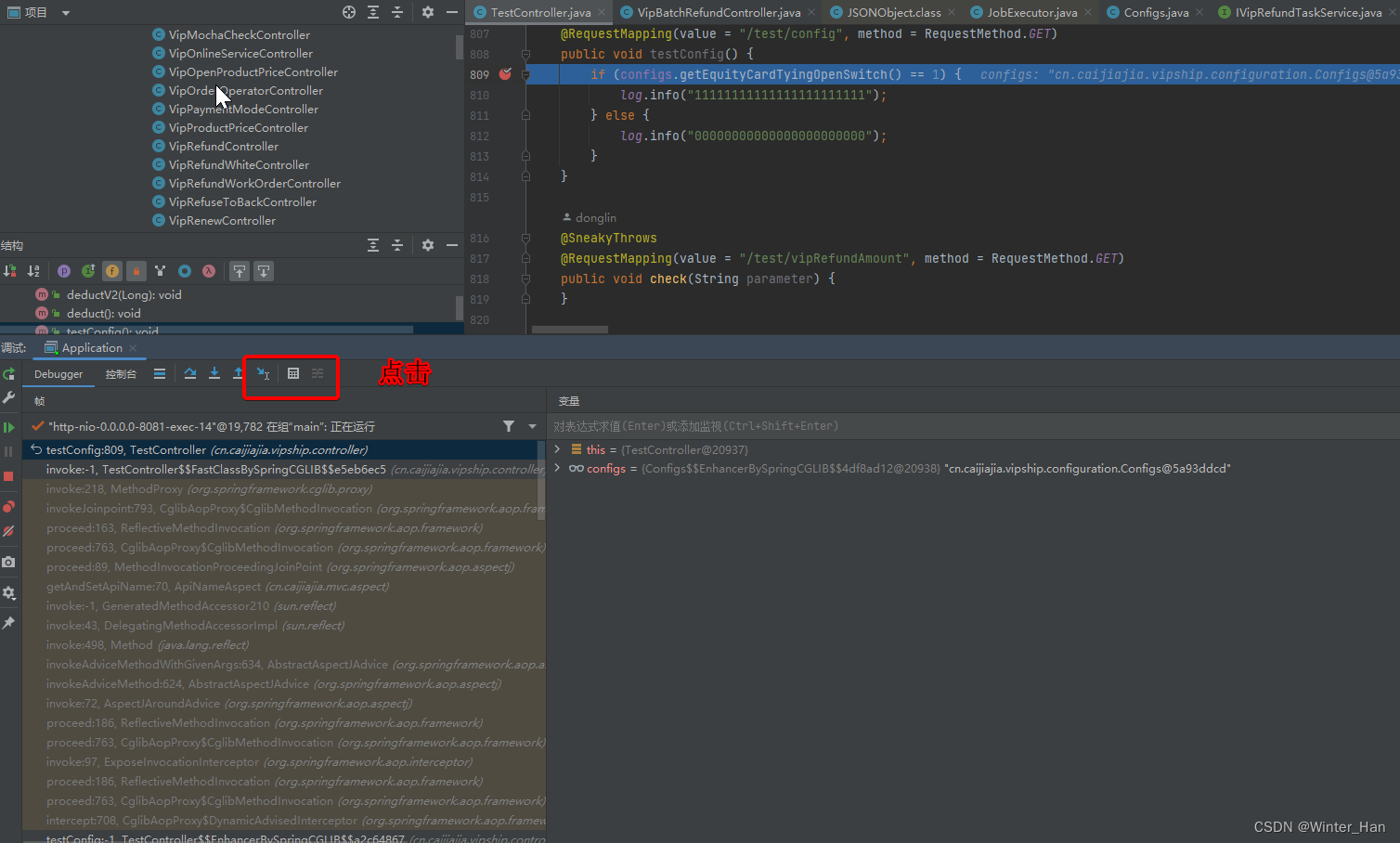Viewport: 1400px width, 843px height.
Task: Click Expand All in Structure panel
Action: coord(373,245)
